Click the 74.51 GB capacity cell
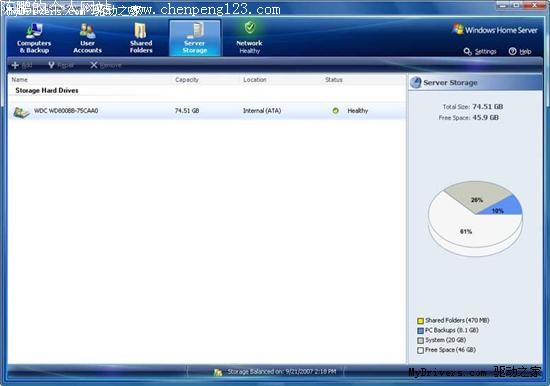The image size is (550, 386). click(187, 111)
